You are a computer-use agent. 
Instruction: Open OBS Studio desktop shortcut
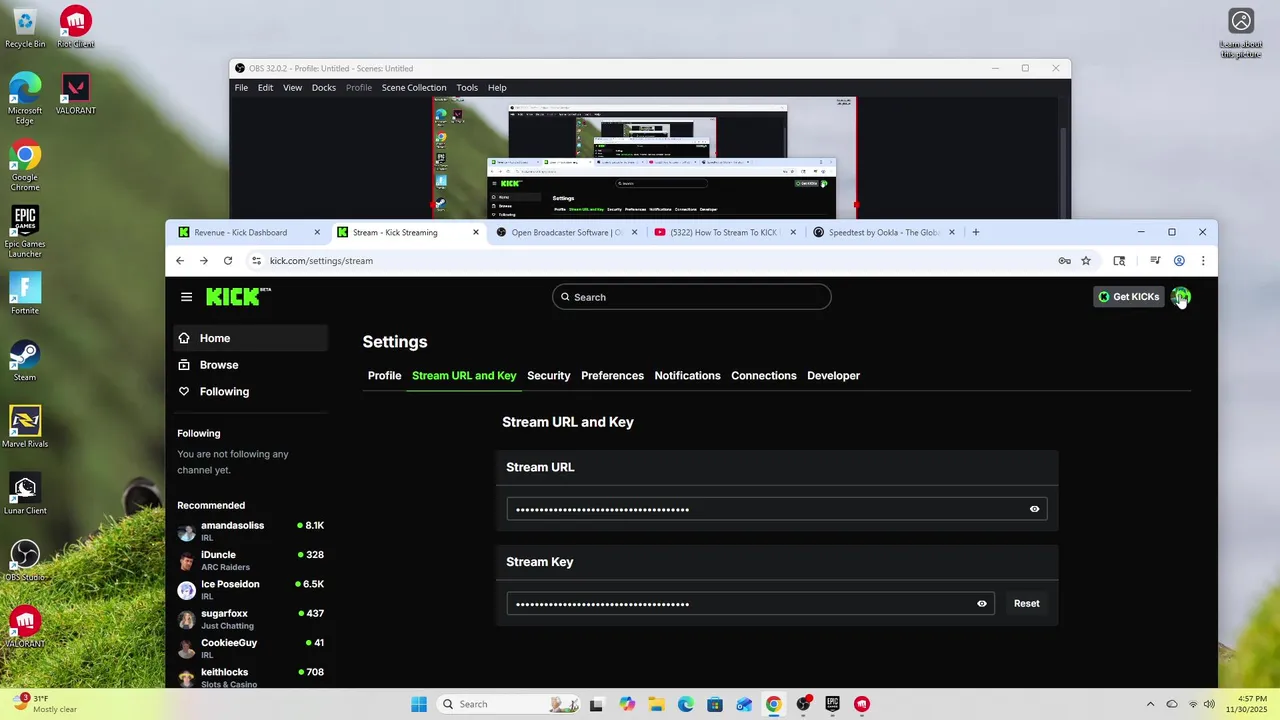coord(25,561)
